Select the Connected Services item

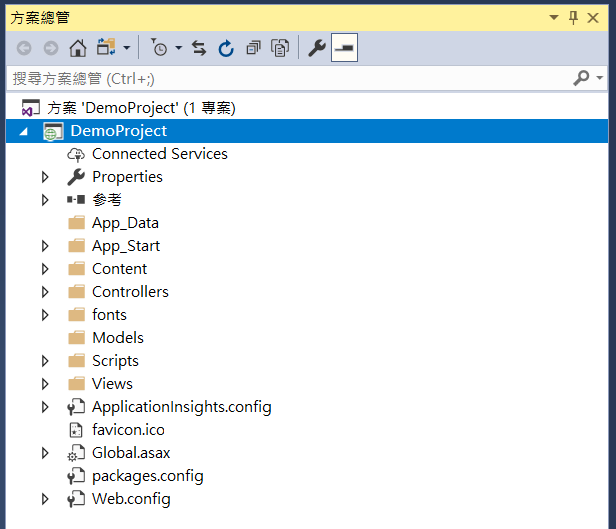tap(159, 154)
